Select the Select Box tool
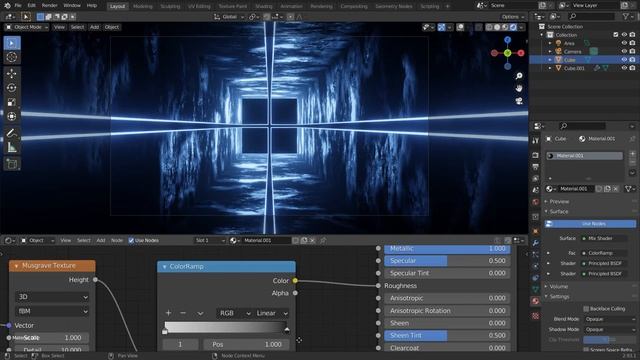Image resolution: width=640 pixels, height=360 pixels. point(12,43)
